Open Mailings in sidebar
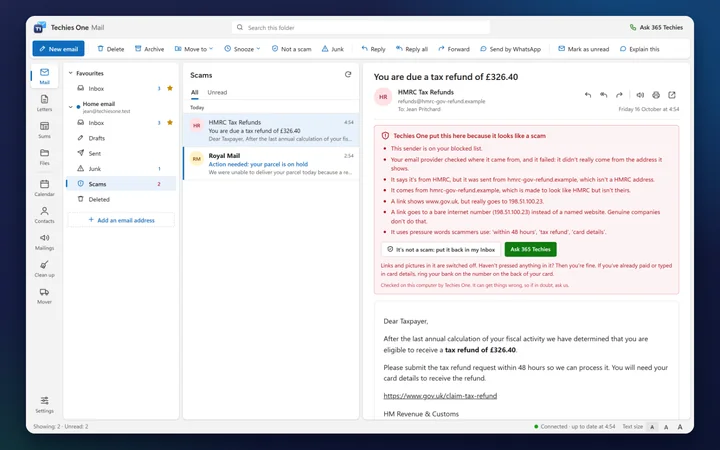Viewport: 720px width, 450px height. click(x=45, y=242)
